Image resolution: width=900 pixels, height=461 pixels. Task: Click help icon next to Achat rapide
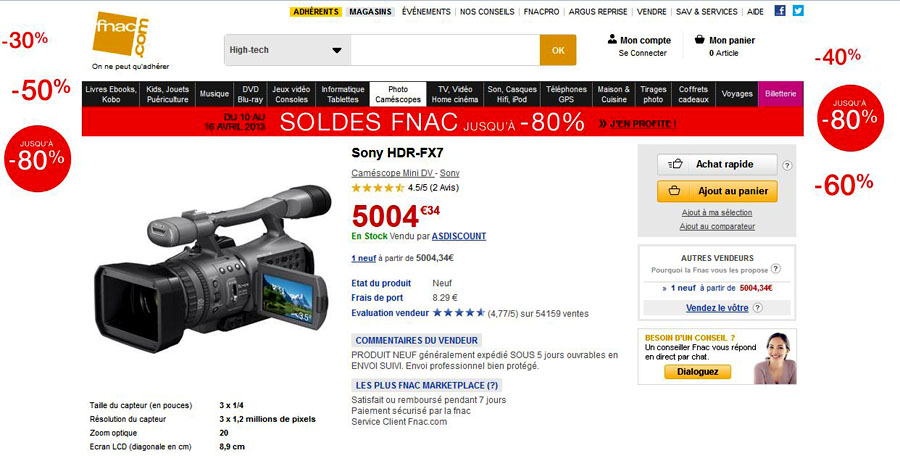[x=787, y=165]
